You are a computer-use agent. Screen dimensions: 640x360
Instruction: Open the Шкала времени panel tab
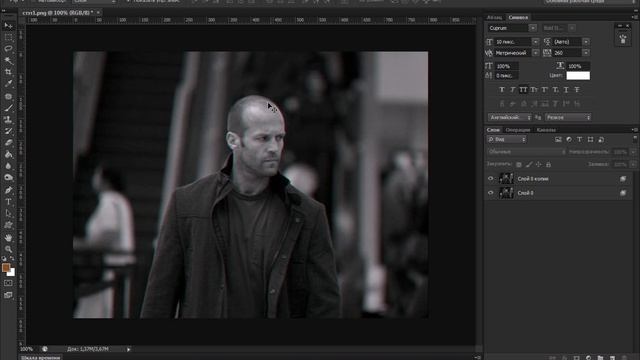click(40, 358)
